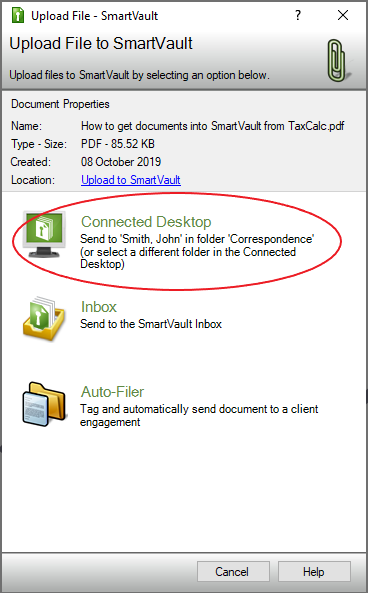
Task: Click 'Tag and automatically send document' description
Action: [x=199, y=415]
